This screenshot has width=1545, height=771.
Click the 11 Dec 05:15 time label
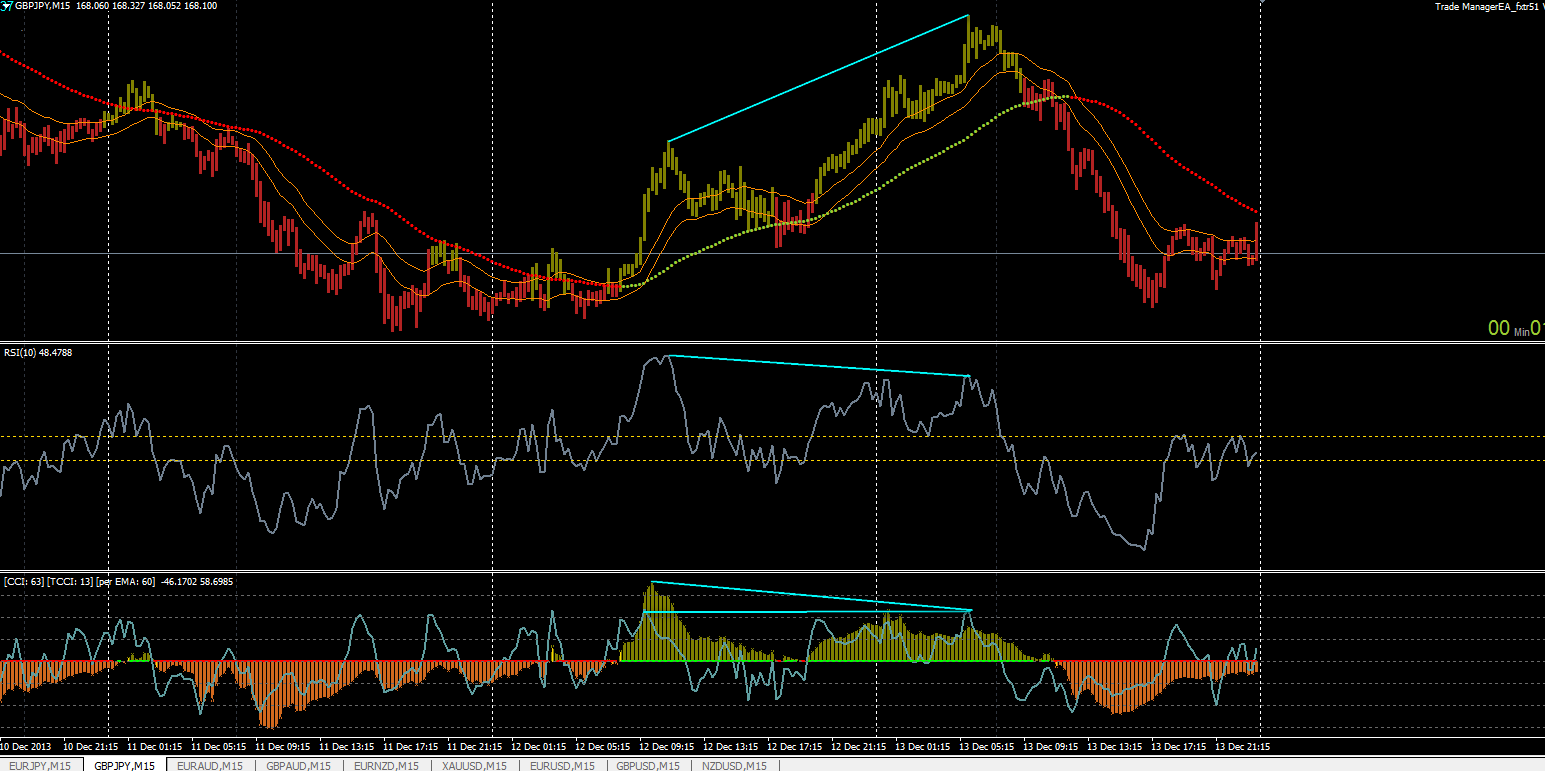220,746
